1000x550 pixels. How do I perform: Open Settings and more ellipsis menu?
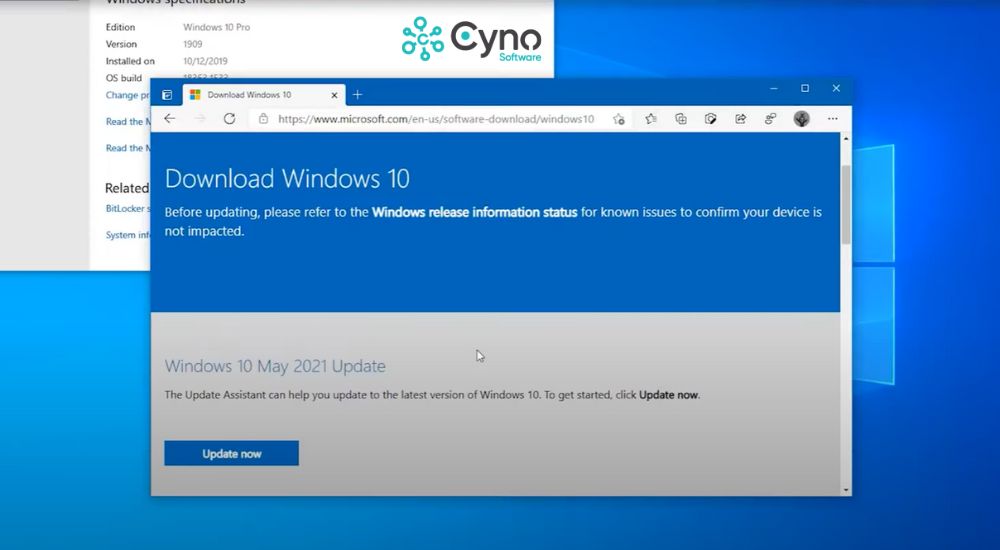pos(832,119)
